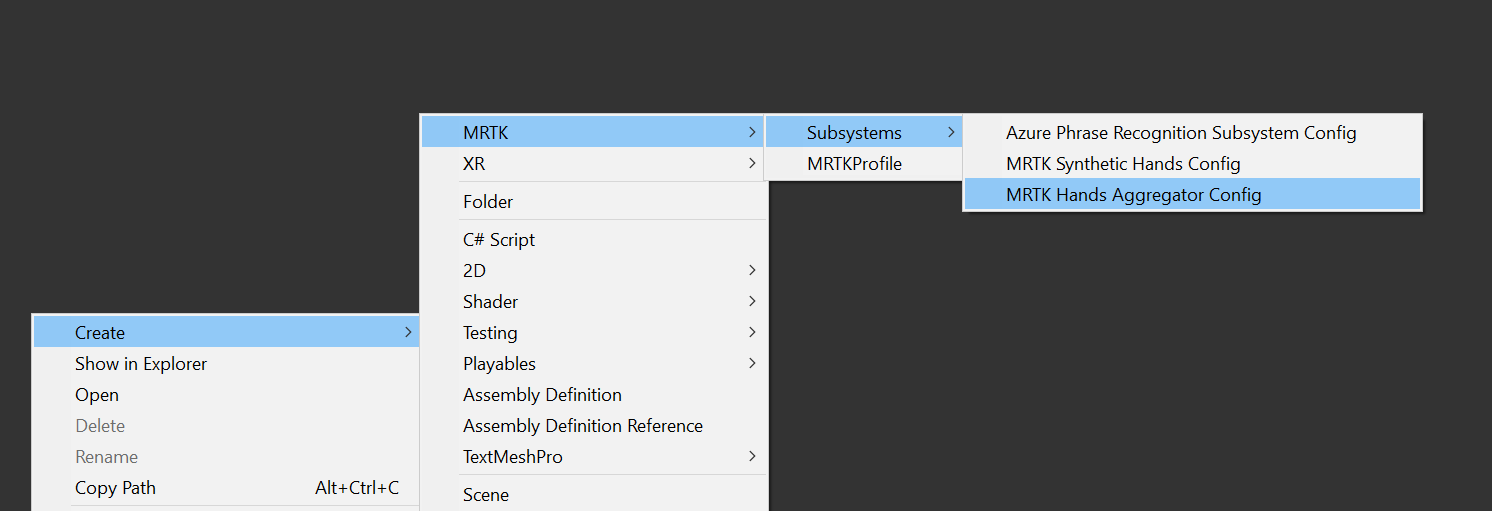Screen dimensions: 1492x511
Task: Click the arrow next to Create
Action: (x=408, y=332)
